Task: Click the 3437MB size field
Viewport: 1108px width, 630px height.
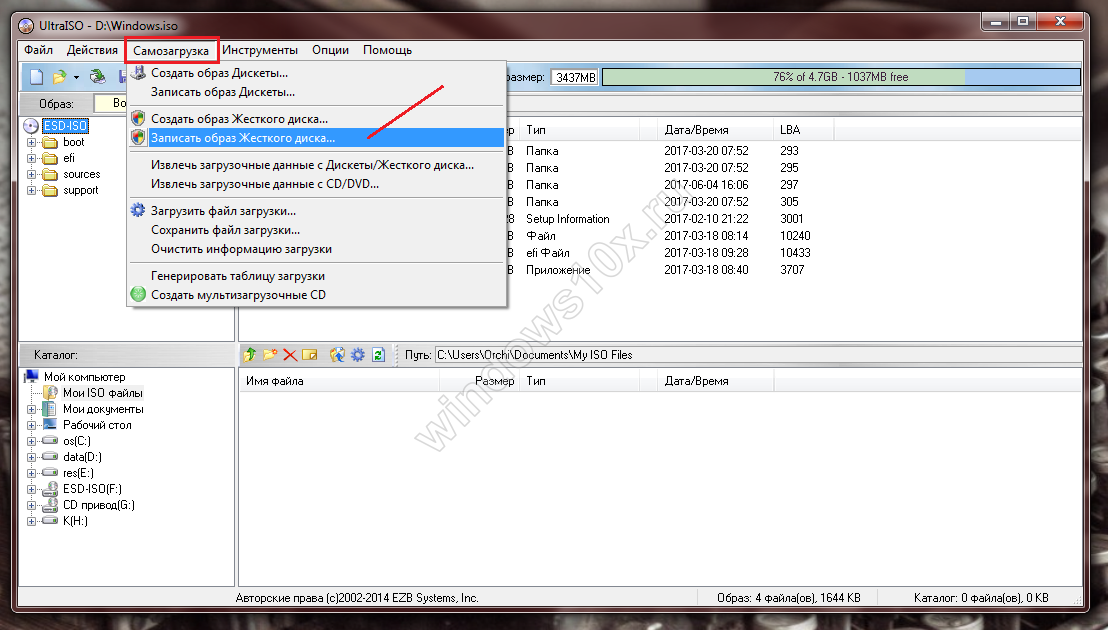Action: click(575, 77)
